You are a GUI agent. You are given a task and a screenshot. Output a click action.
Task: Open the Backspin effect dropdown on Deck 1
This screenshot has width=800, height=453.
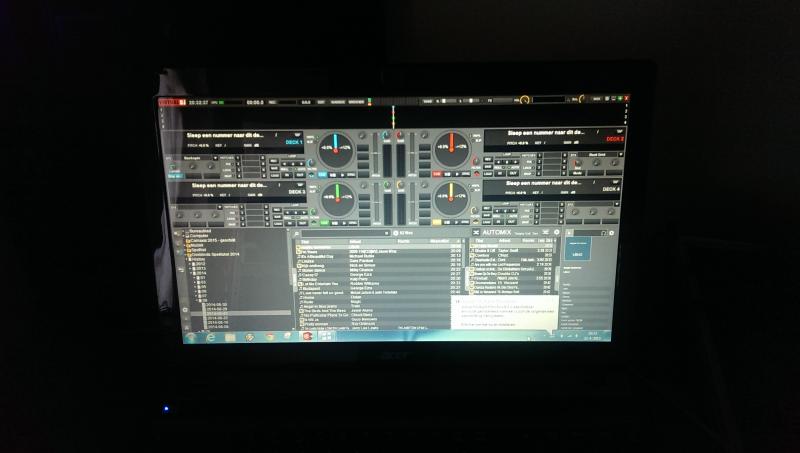coord(215,158)
